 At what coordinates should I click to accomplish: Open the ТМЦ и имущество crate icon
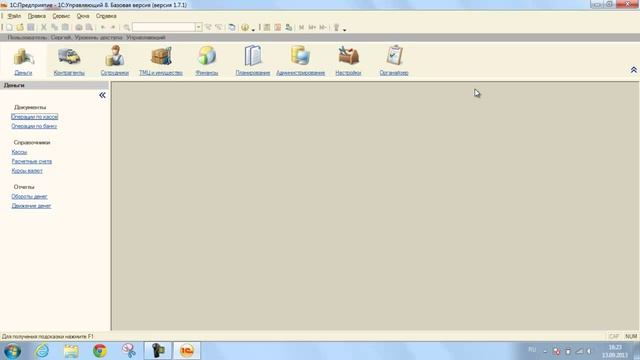[x=161, y=56]
